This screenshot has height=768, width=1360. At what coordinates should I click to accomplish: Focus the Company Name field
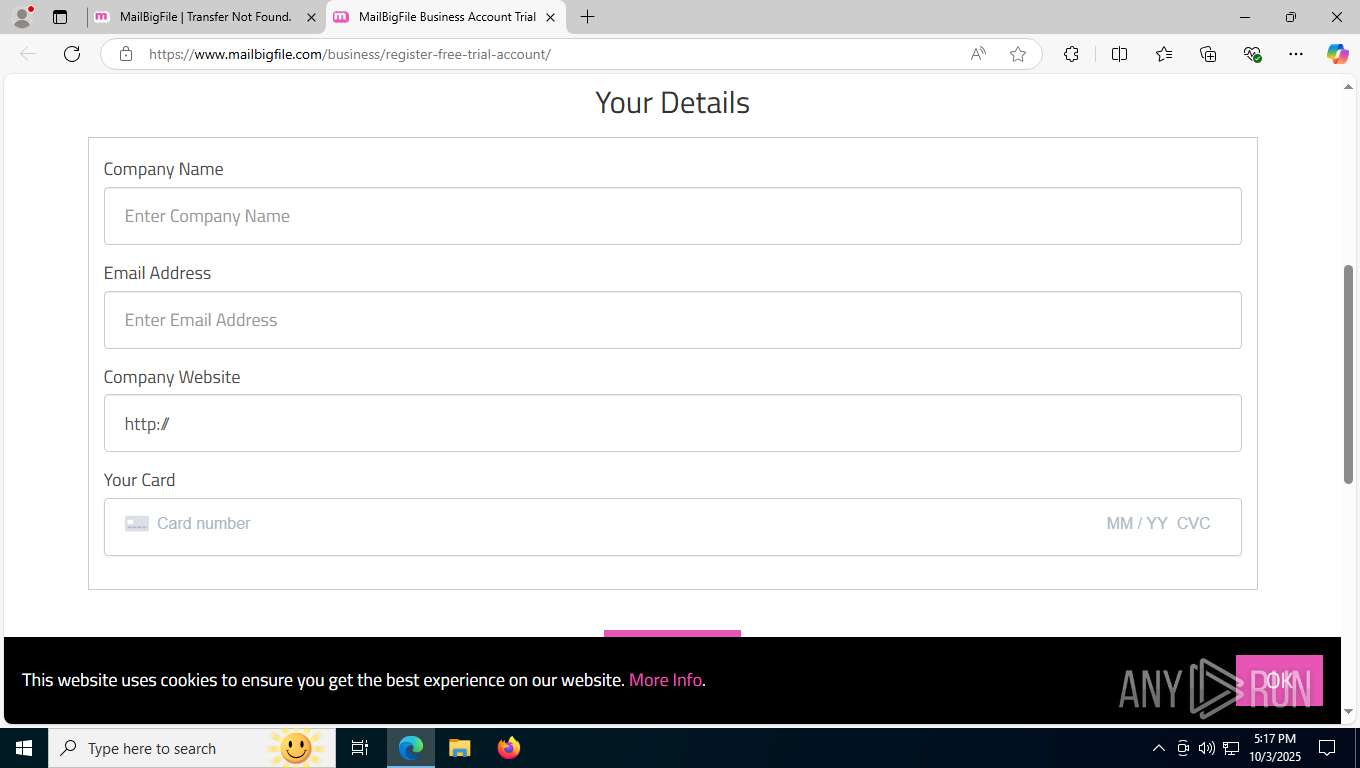point(672,216)
